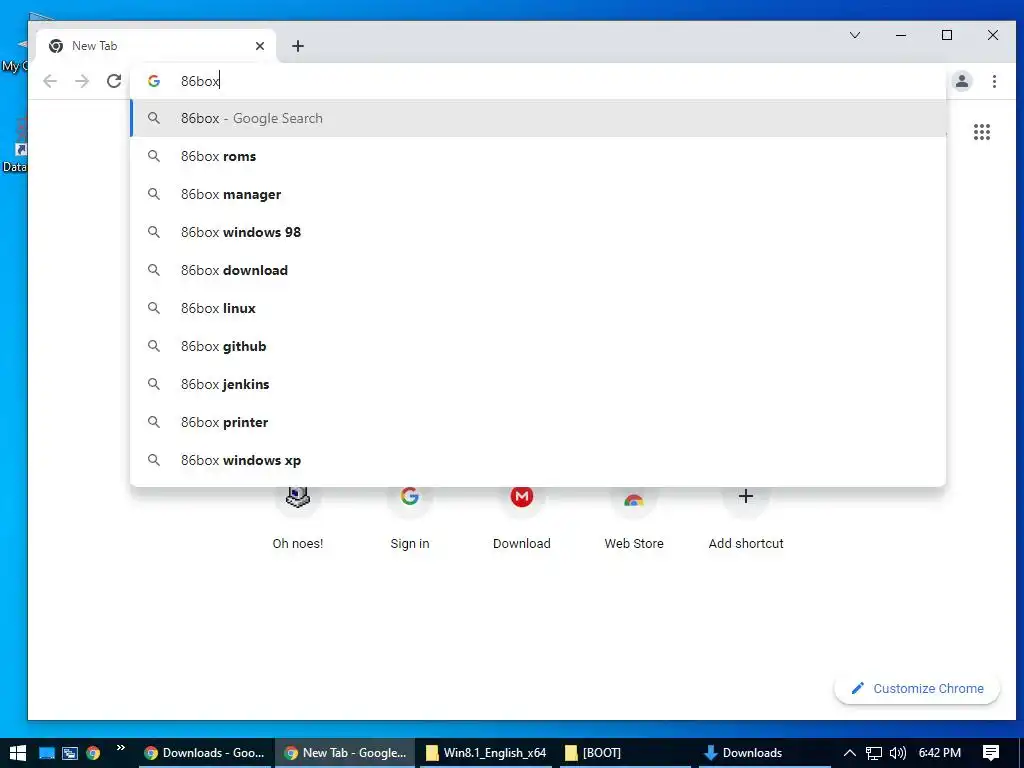Viewport: 1024px width, 768px height.
Task: Open a new tab with plus button
Action: (x=298, y=46)
